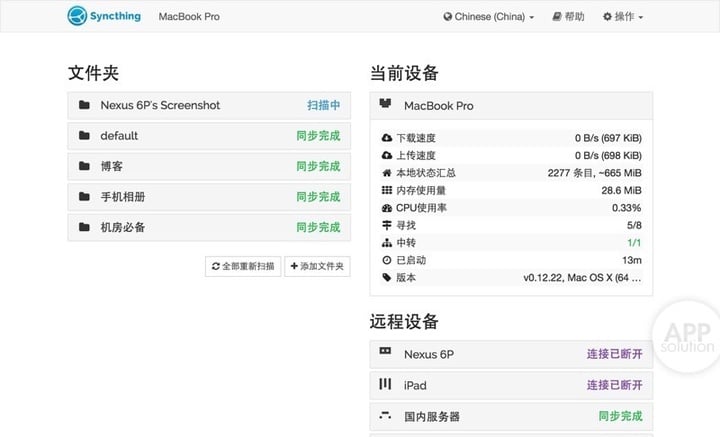Click the 添加文件夹 add folder button
Viewport: 720px width, 437px height.
(317, 266)
